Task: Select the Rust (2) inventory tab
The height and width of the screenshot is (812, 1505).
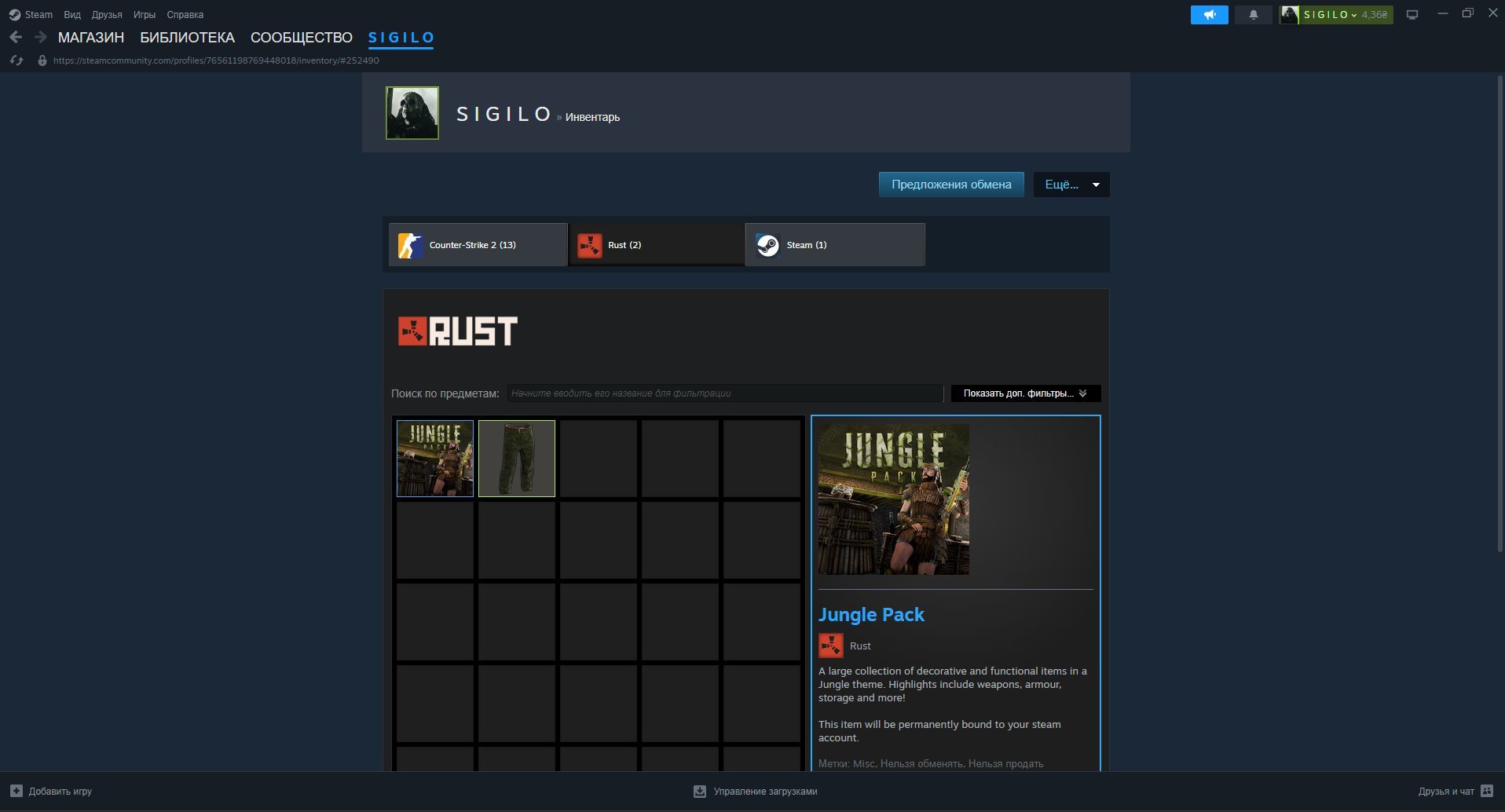Action: 657,245
